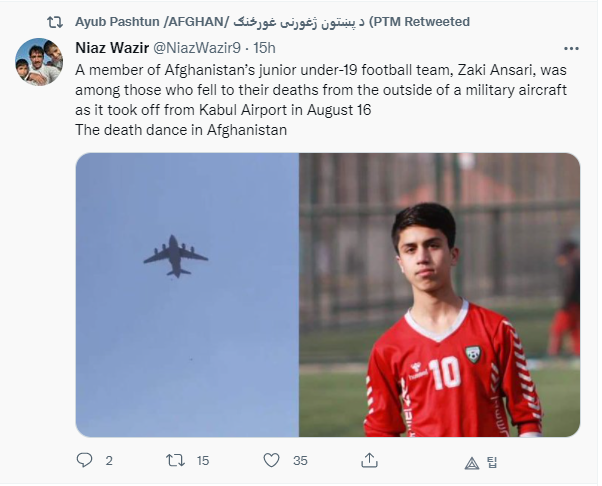This screenshot has width=602, height=486.
Task: Open the @NiazWazir9 handle link
Action: click(x=197, y=48)
